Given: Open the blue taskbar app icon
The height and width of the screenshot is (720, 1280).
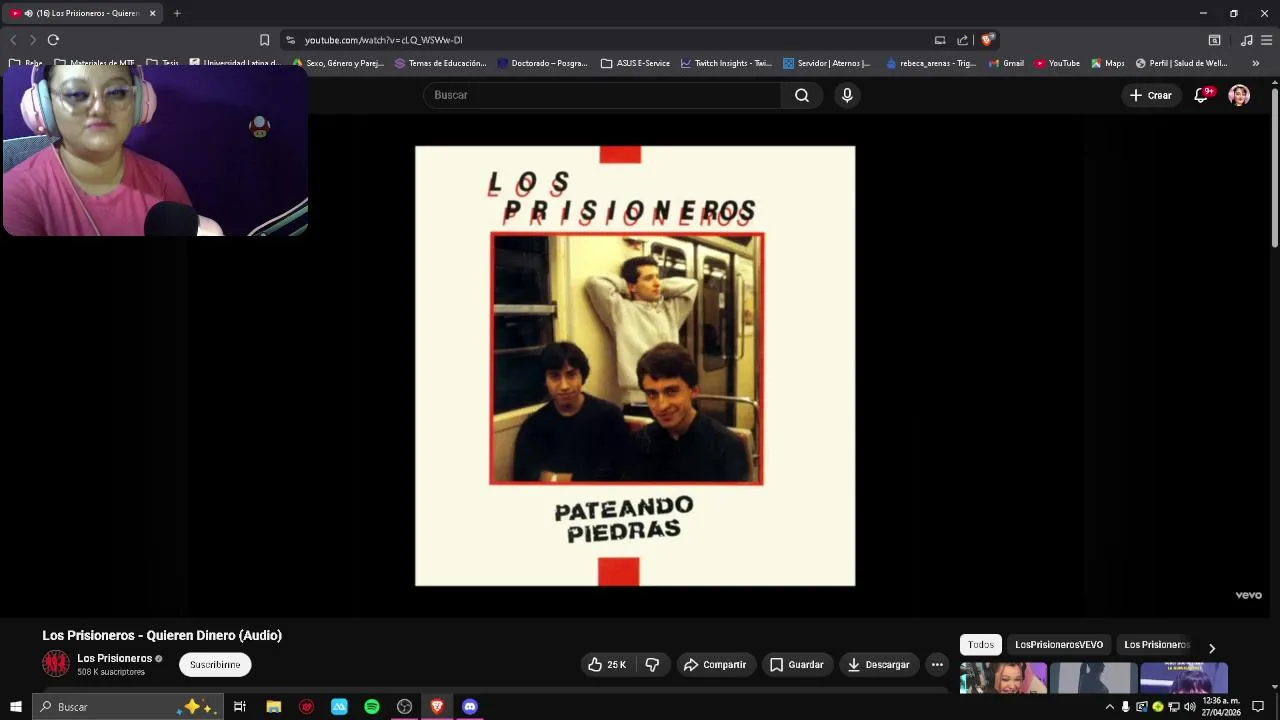Looking at the screenshot, I should point(339,707).
